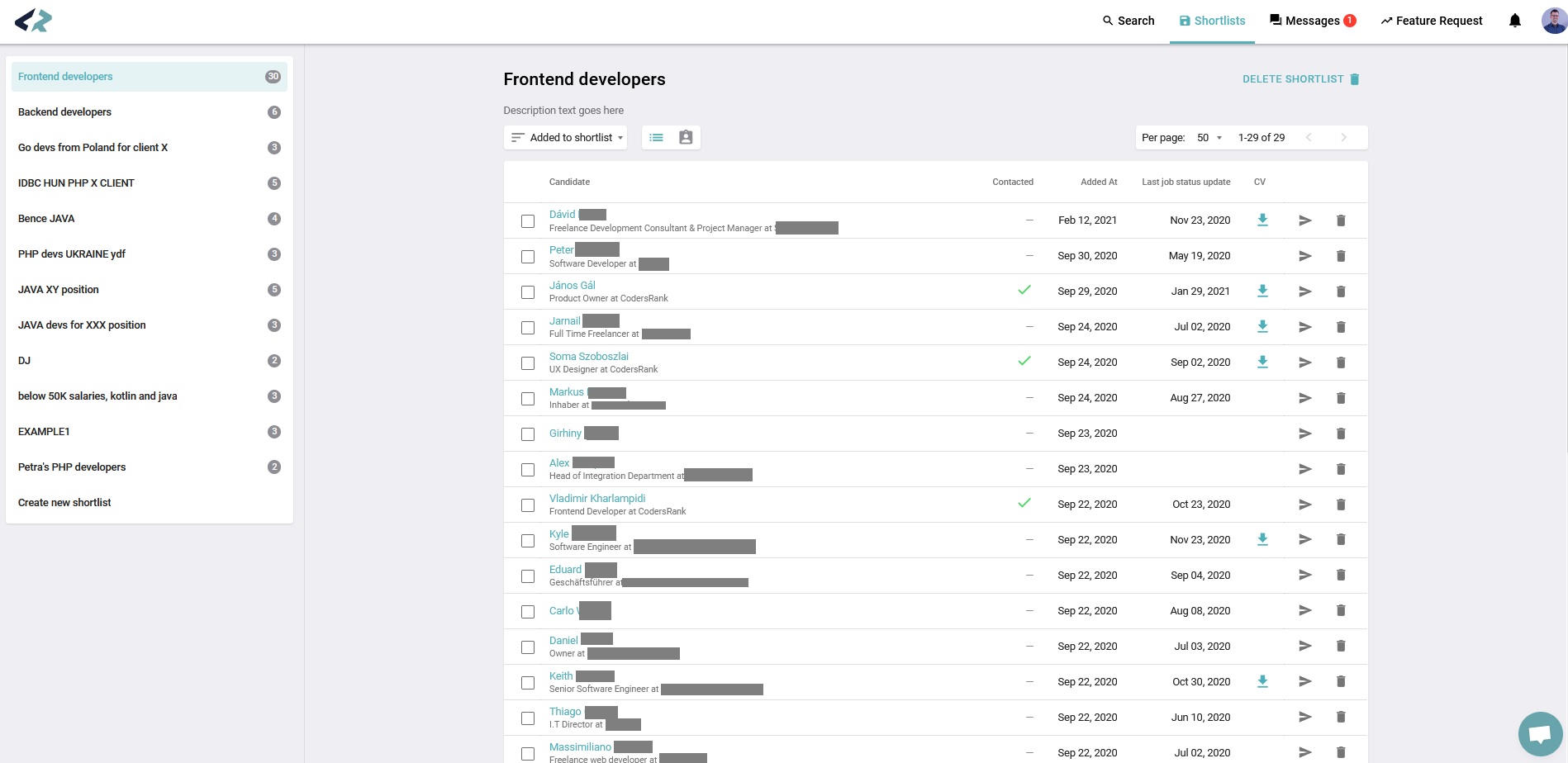Screen dimensions: 1568x763
Task: Open János Gál's profile link
Action: (x=572, y=286)
